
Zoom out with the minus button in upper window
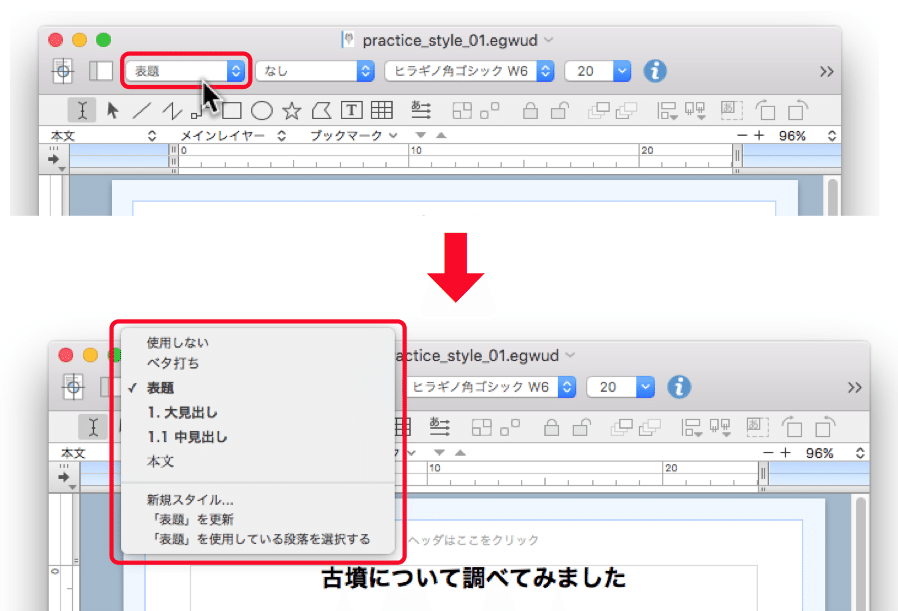[x=742, y=136]
